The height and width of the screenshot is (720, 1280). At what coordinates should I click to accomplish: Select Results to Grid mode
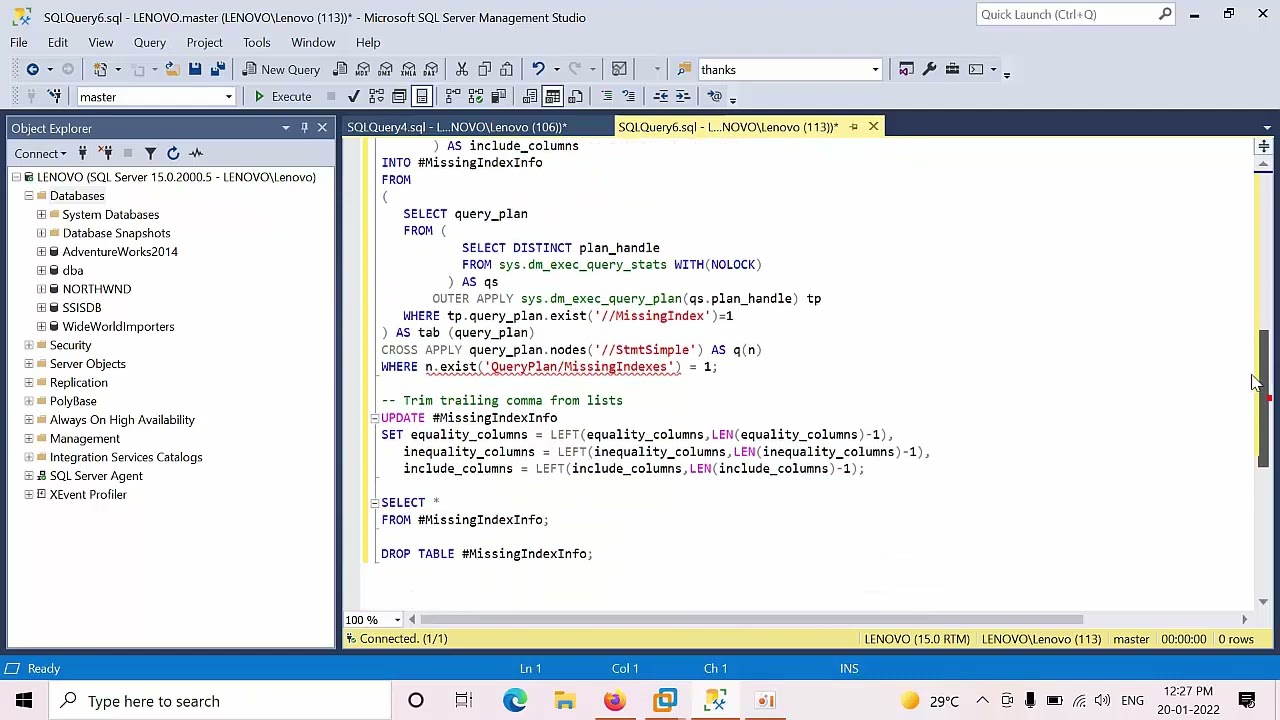click(x=553, y=96)
